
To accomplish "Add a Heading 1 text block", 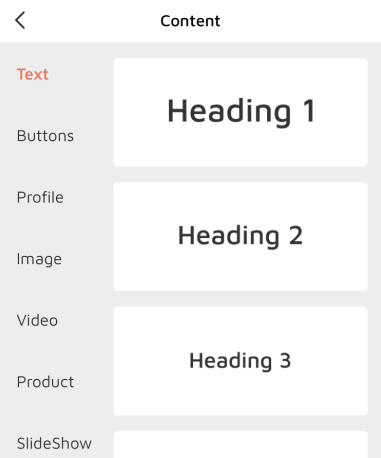I will tap(240, 112).
